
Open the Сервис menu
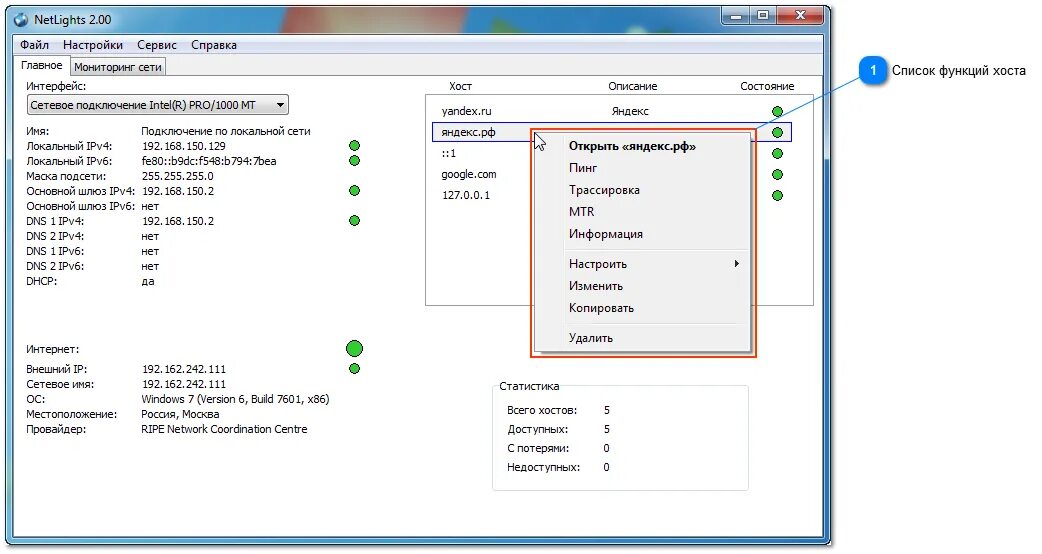tap(157, 45)
